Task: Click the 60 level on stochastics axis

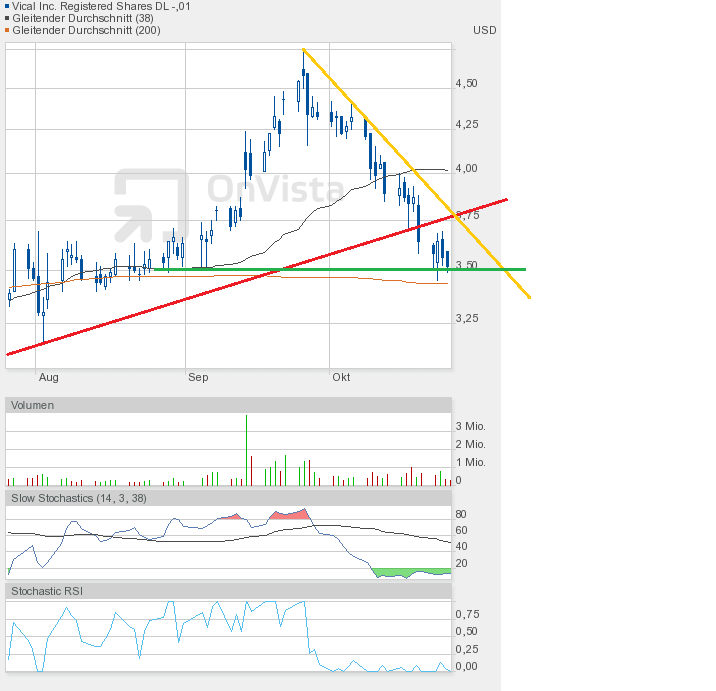Action: pos(461,530)
